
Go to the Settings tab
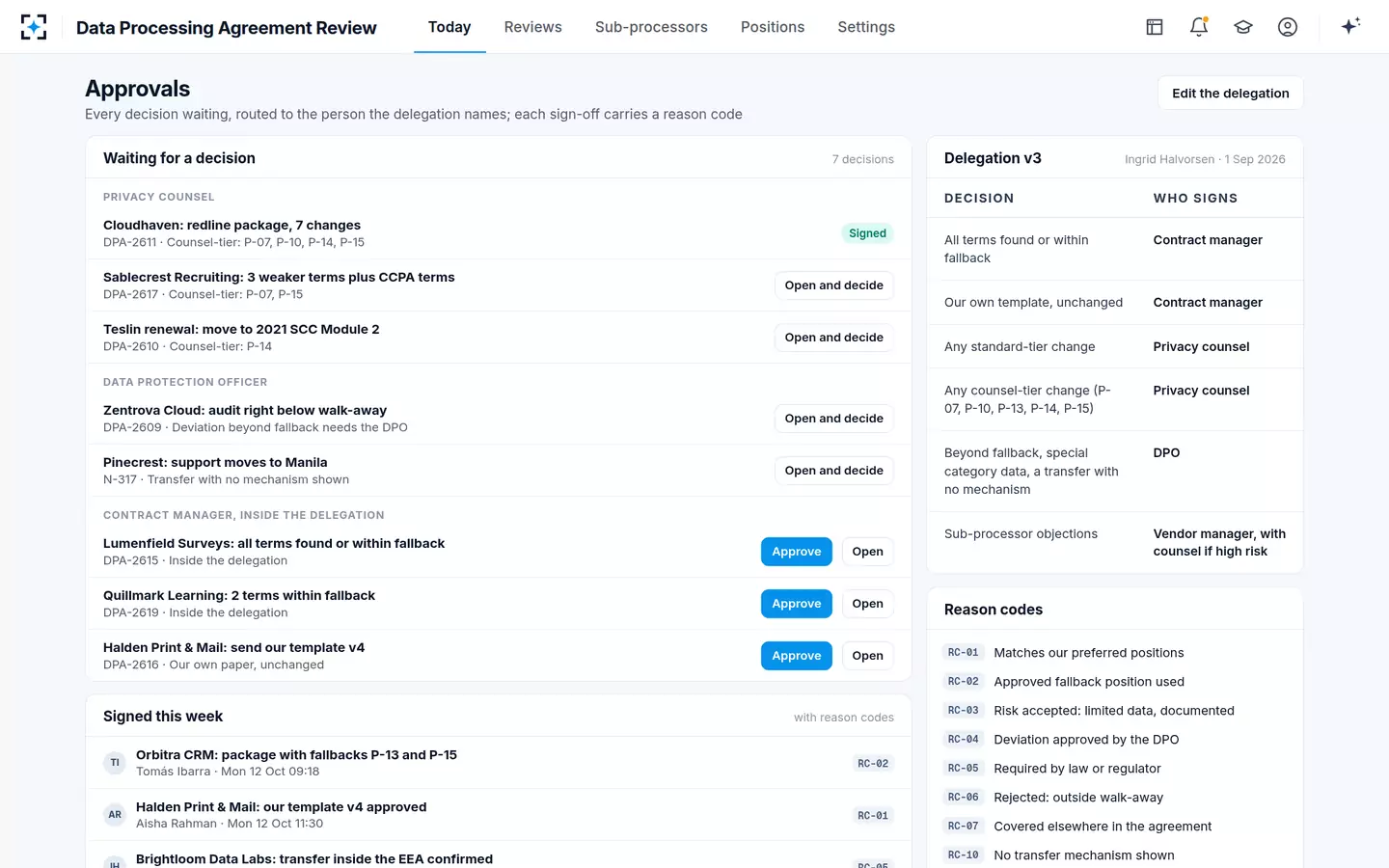pos(866,27)
